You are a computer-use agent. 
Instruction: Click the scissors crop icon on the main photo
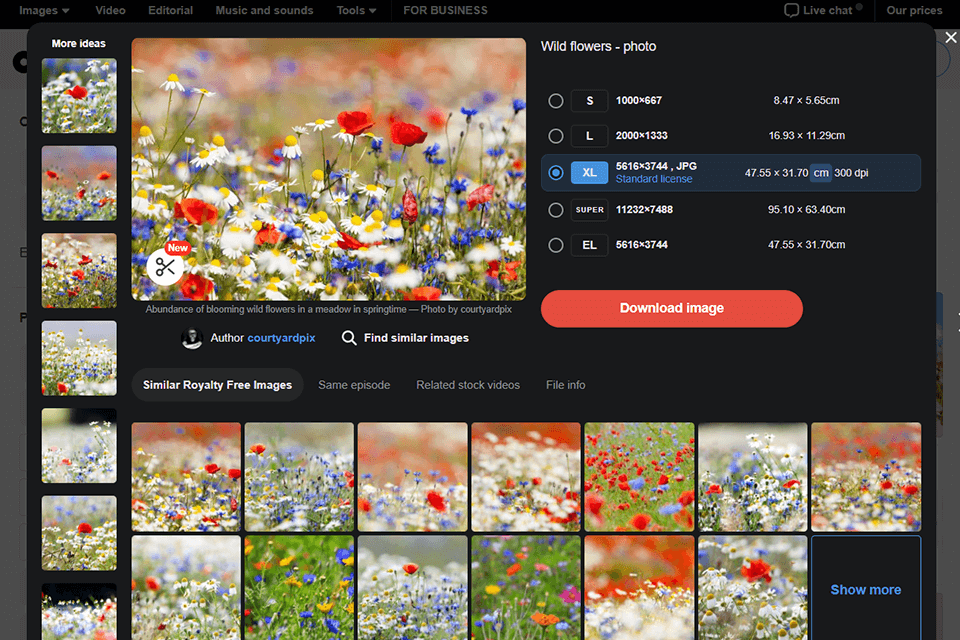[165, 267]
